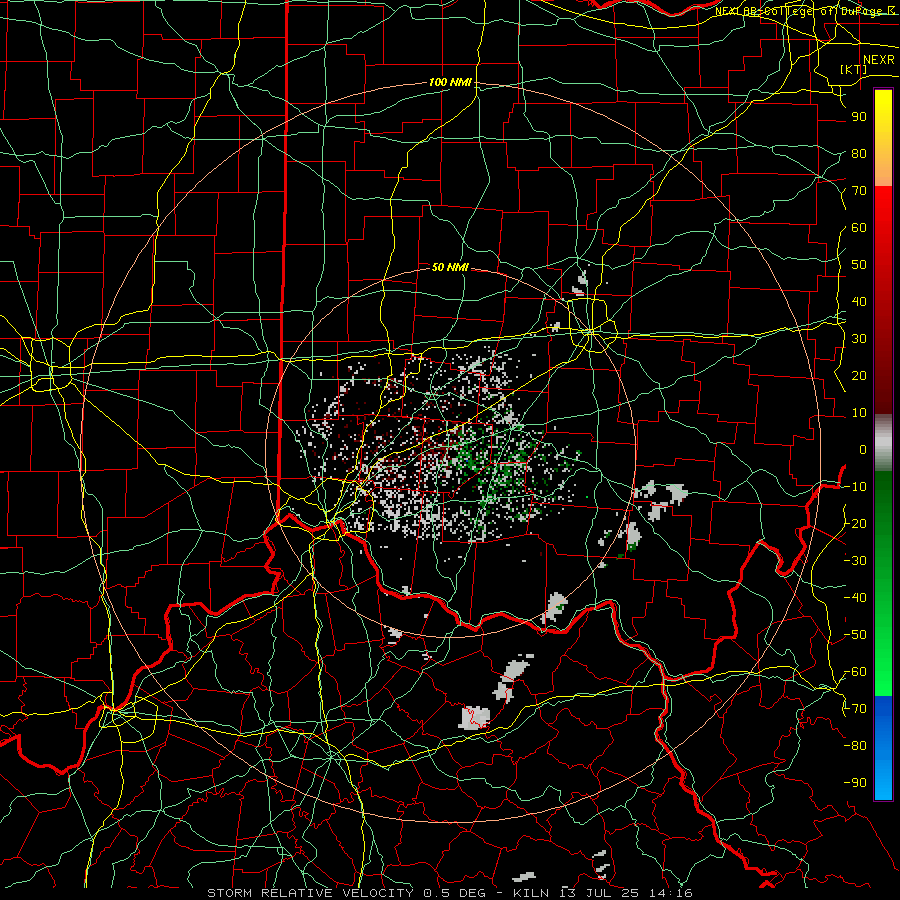Click the "-30" value on the velocity scale
The image size is (900, 900).
(855, 561)
